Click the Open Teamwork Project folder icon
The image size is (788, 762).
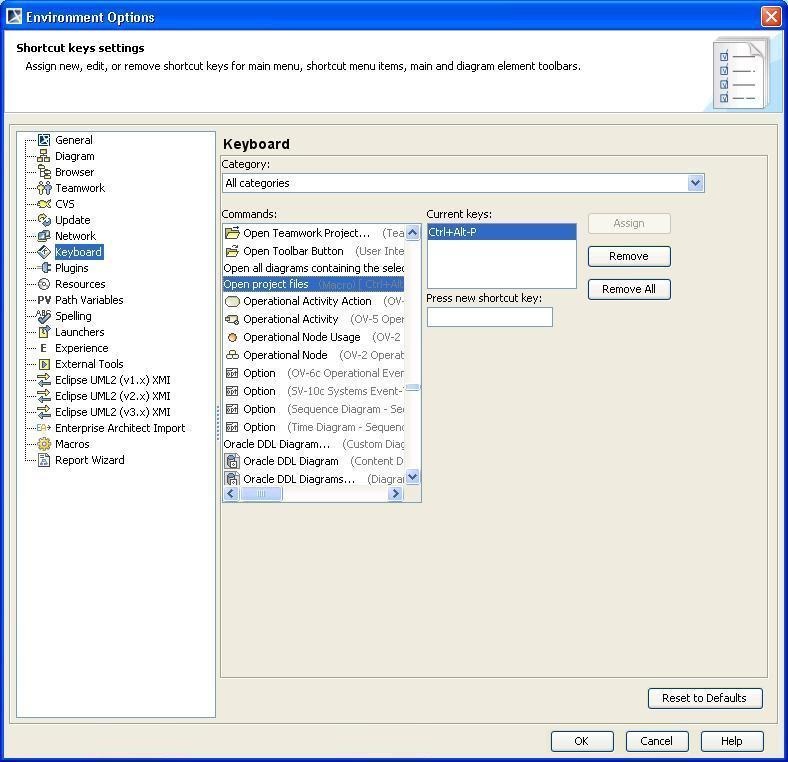pos(232,233)
